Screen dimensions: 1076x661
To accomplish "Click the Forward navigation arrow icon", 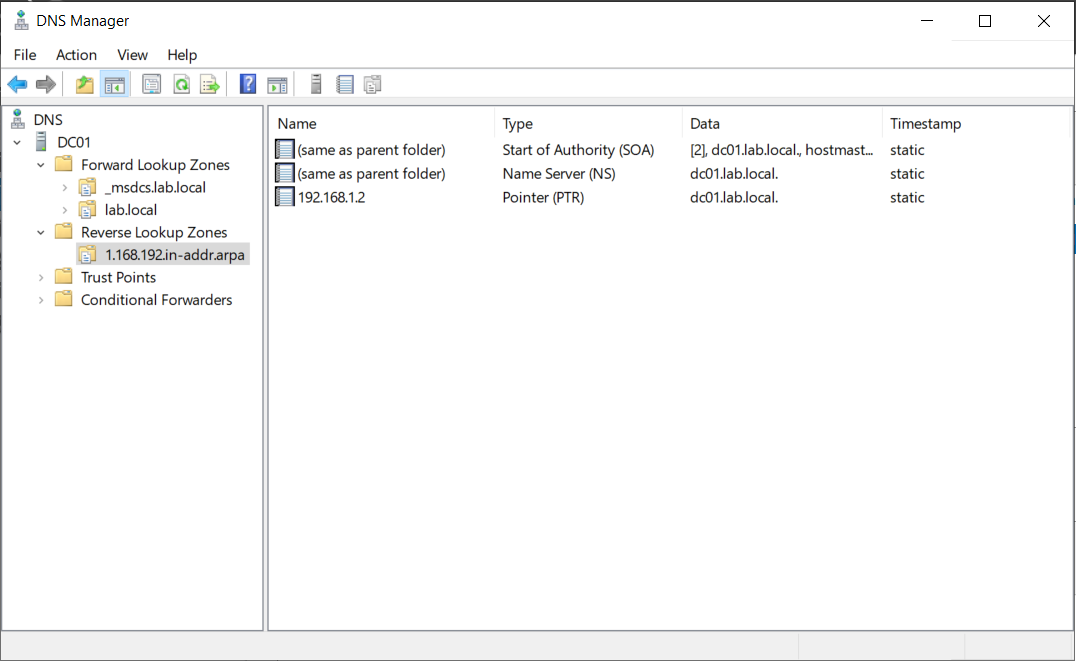I will [x=46, y=84].
